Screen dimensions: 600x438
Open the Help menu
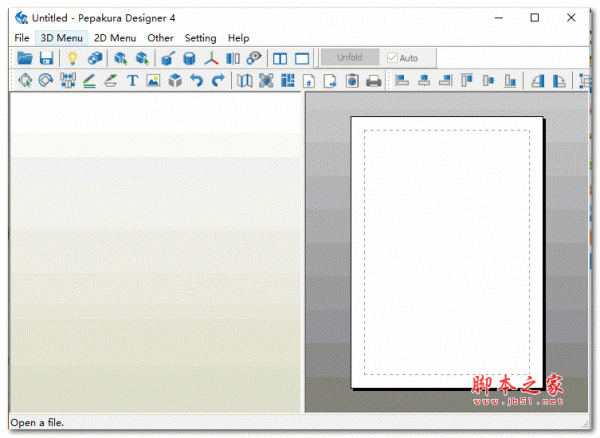click(x=238, y=38)
